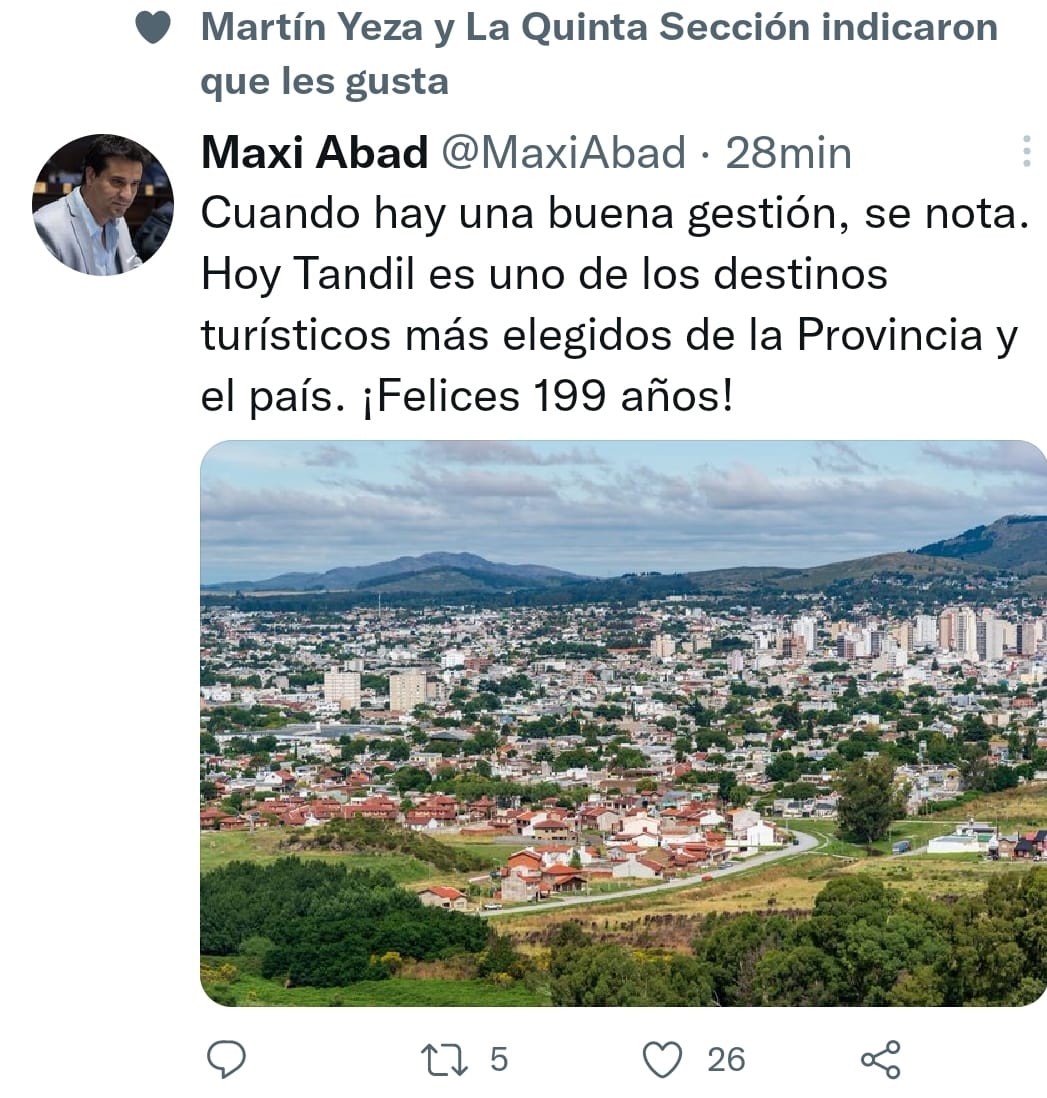Like the tweet with heart outline
The width and height of the screenshot is (1047, 1098).
(662, 1059)
